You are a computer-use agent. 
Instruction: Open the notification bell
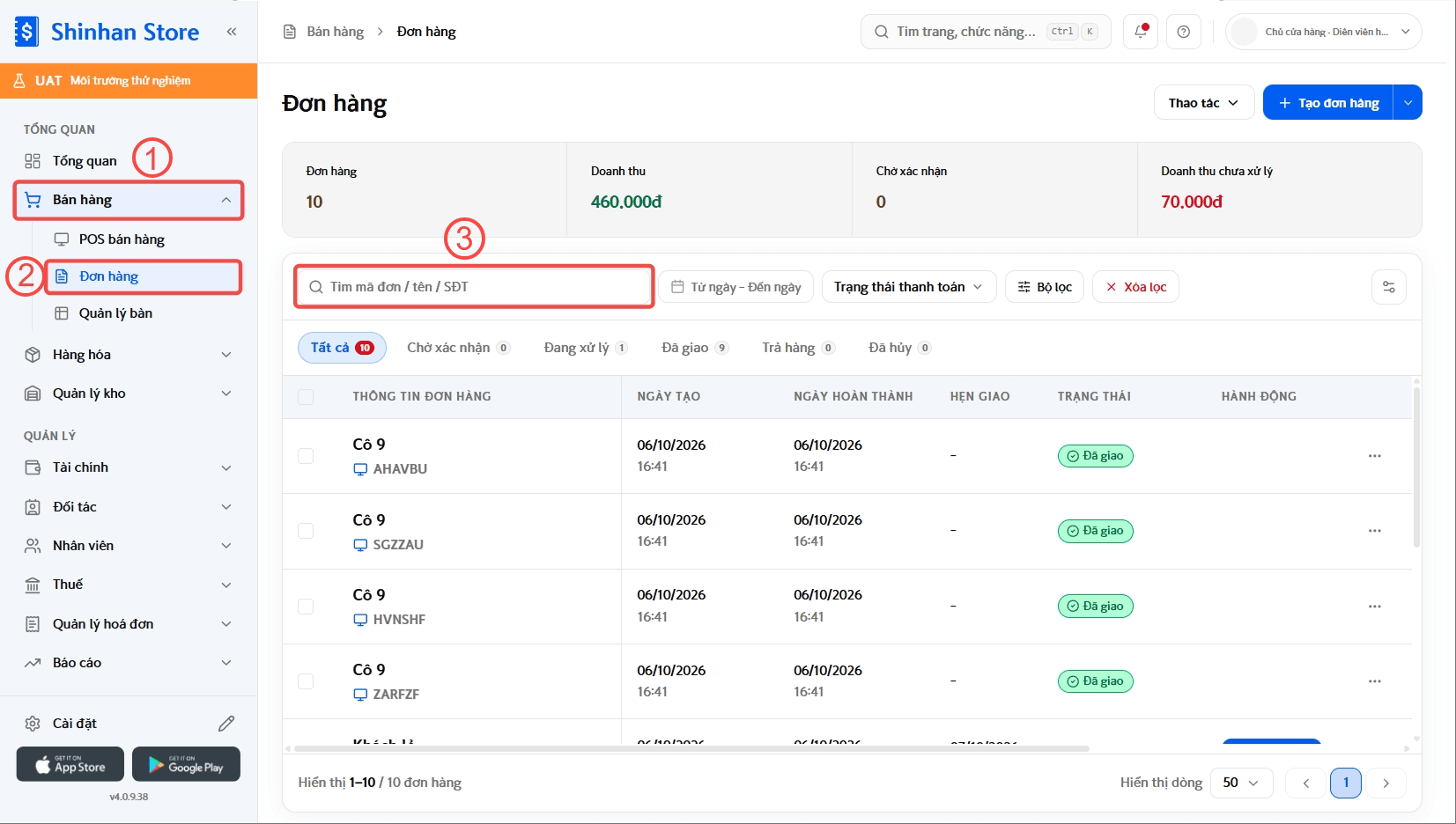(1141, 32)
